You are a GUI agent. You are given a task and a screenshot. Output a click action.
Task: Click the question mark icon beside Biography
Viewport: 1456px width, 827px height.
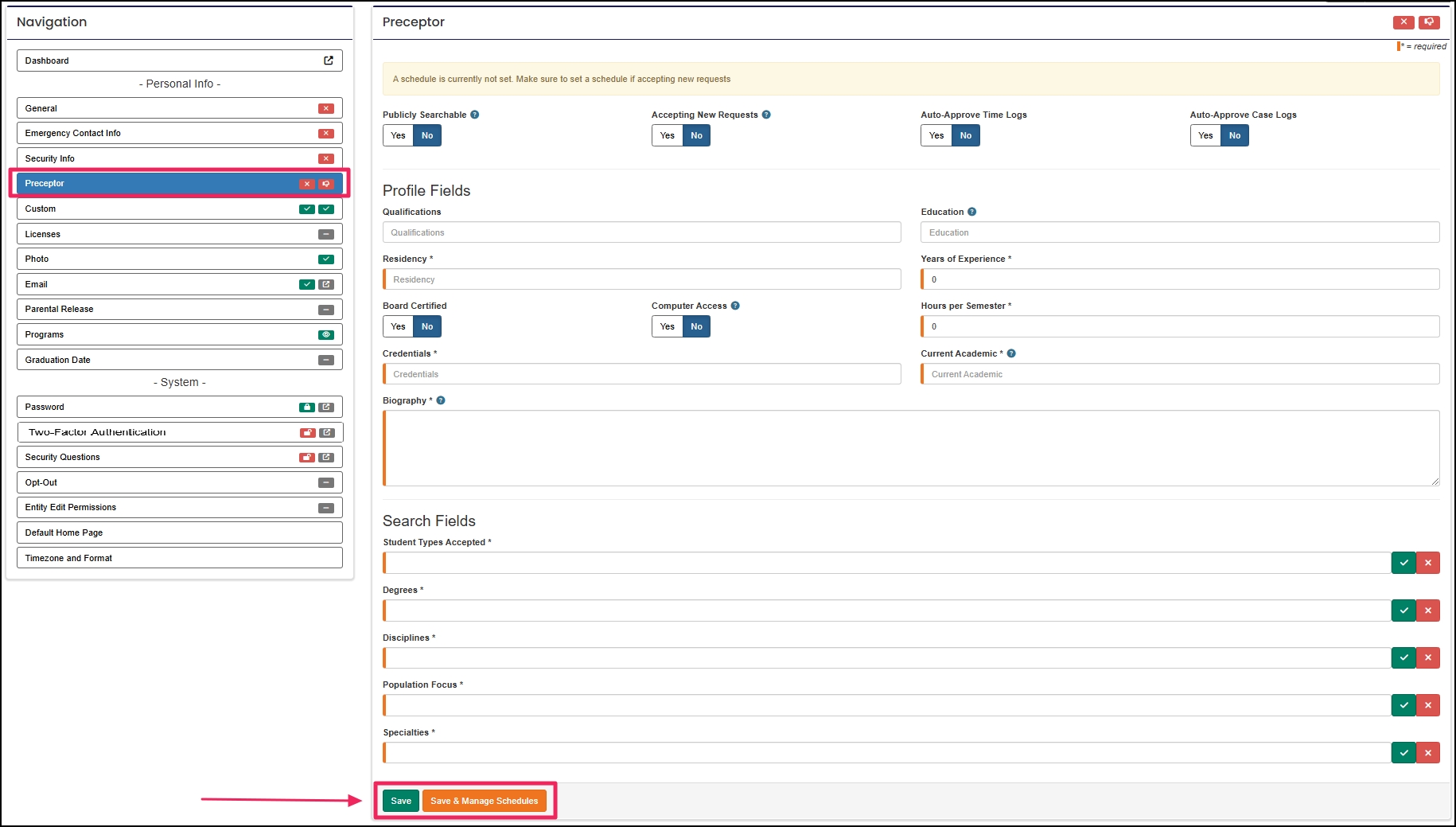tap(441, 400)
